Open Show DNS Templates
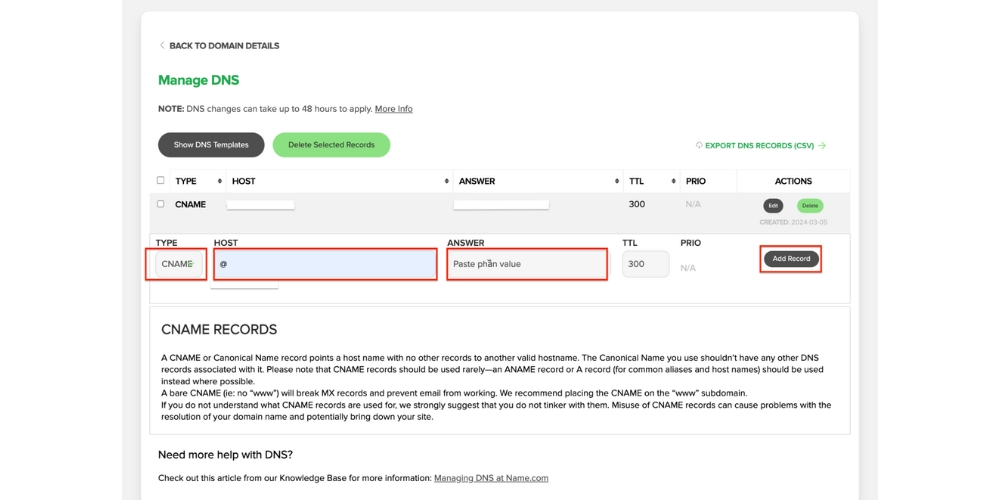Viewport: 1000px width, 500px height. (x=211, y=145)
